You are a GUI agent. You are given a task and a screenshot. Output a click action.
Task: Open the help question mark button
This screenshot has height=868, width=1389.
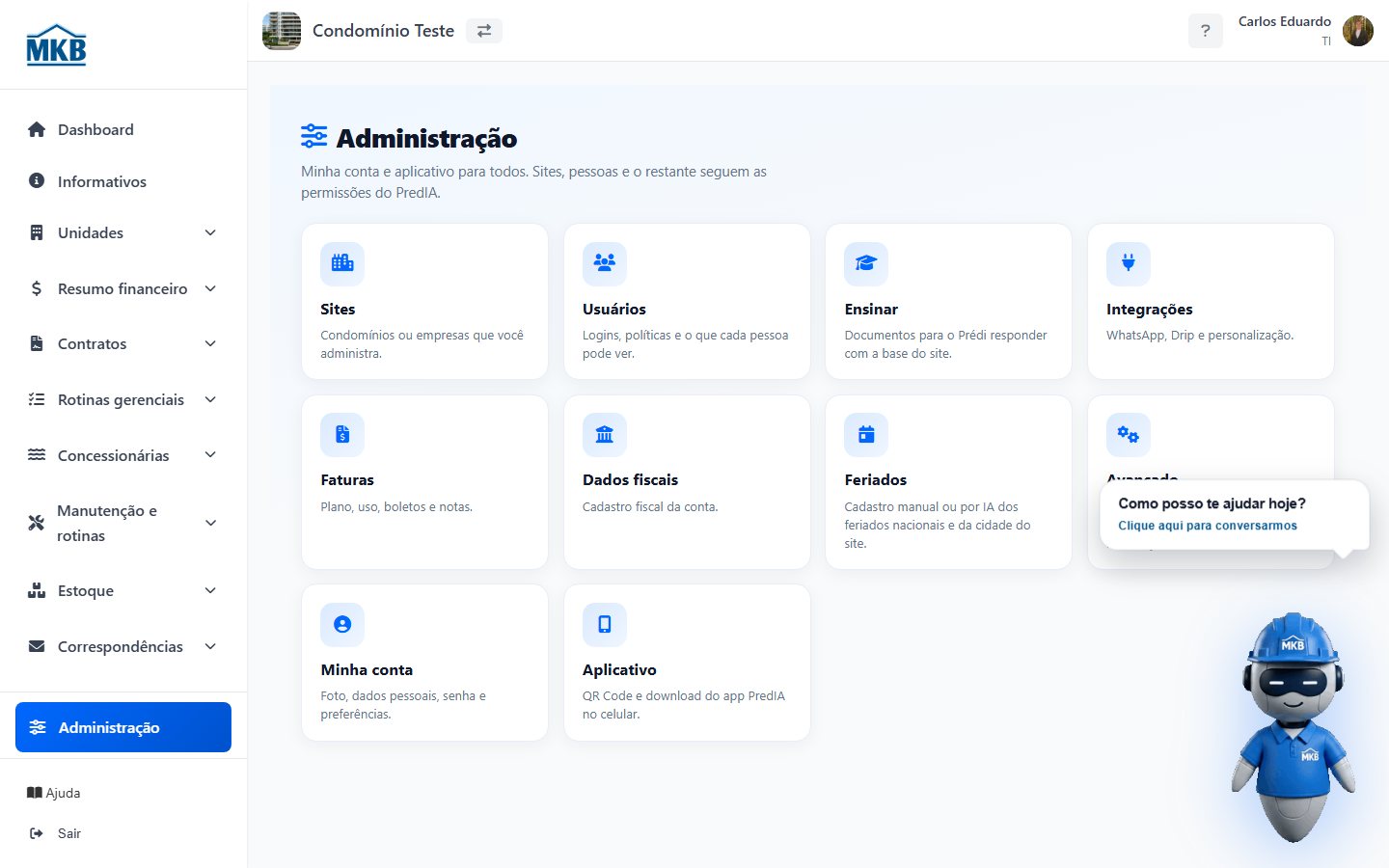[x=1206, y=31]
